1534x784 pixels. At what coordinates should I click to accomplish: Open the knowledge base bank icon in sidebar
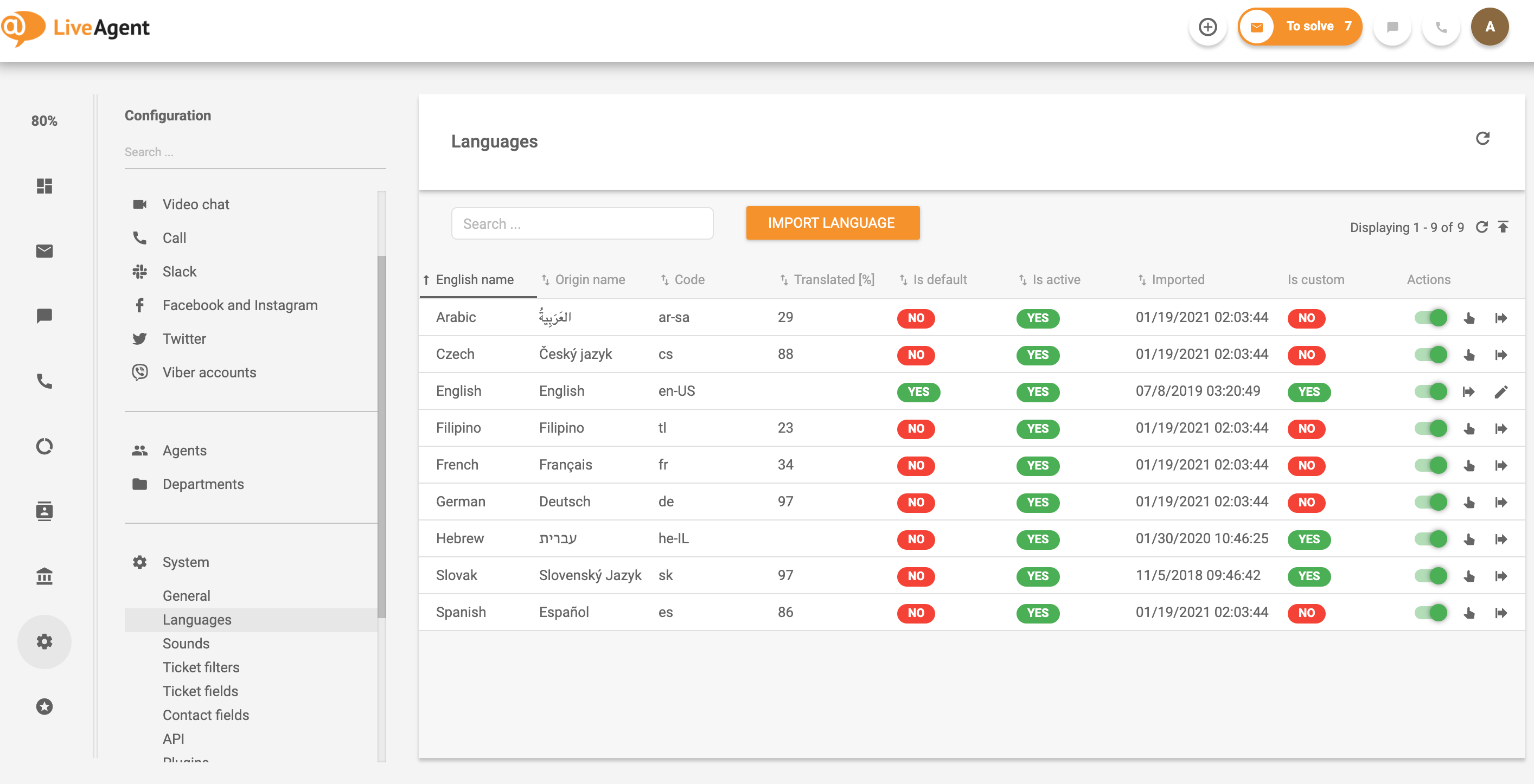[44, 576]
